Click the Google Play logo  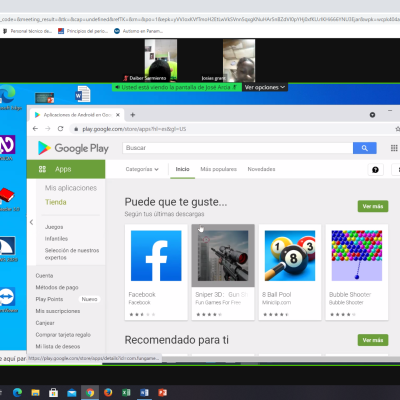point(73,148)
